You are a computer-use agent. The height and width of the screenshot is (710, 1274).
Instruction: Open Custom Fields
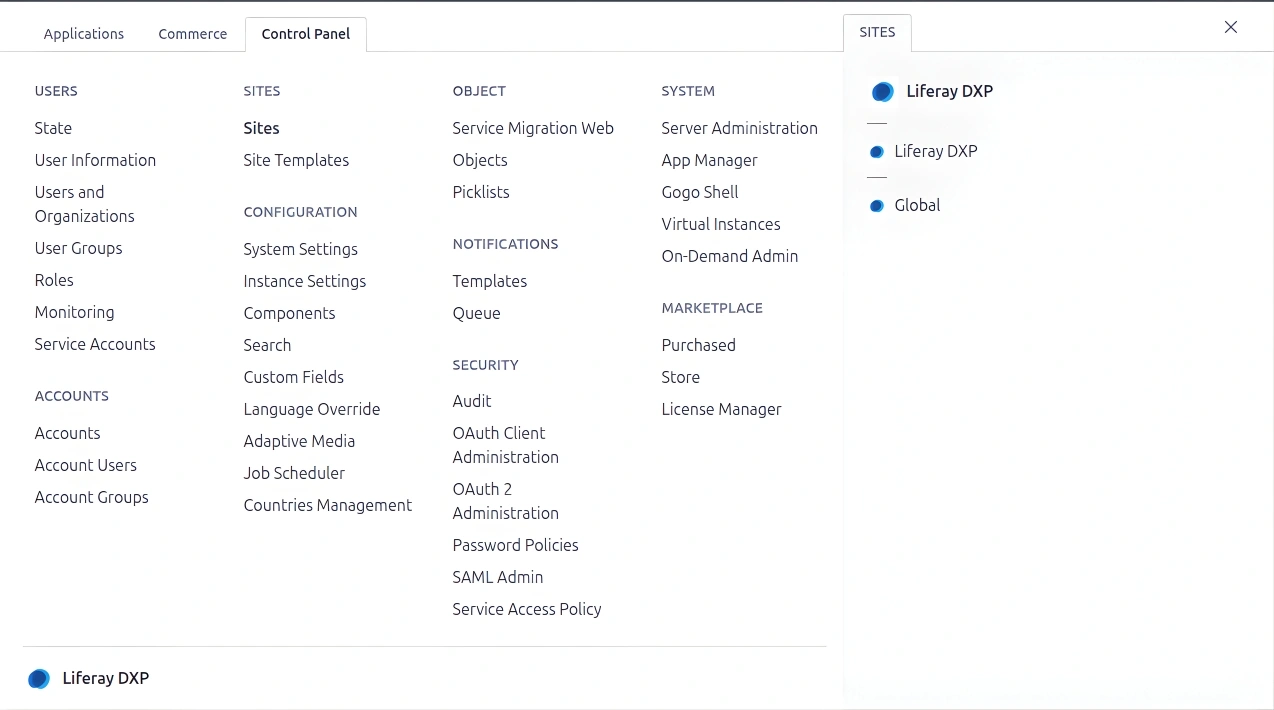coord(293,377)
